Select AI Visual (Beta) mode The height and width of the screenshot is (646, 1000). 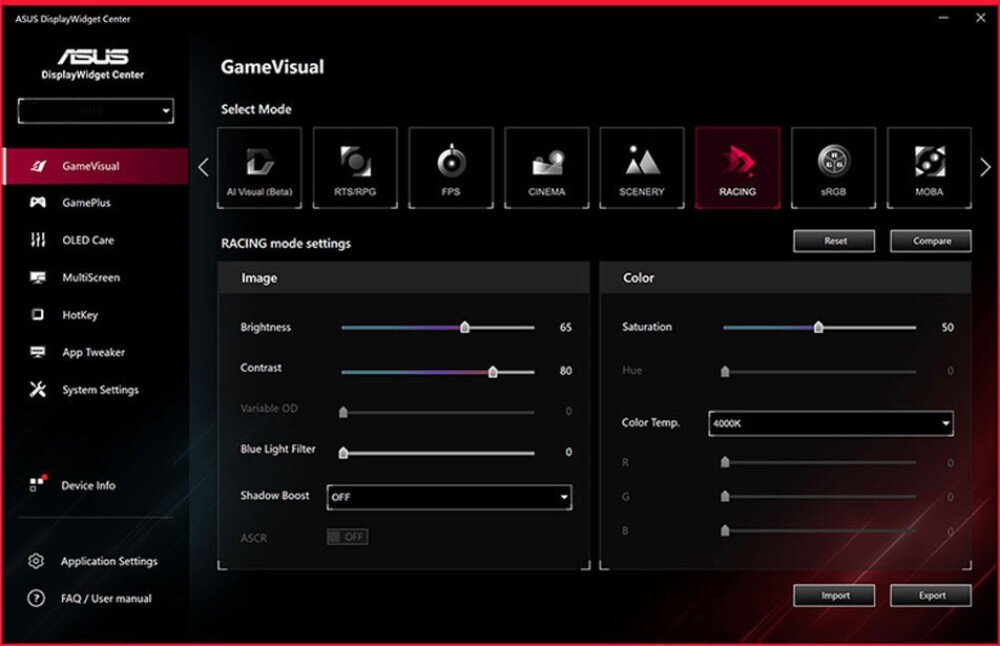point(259,167)
